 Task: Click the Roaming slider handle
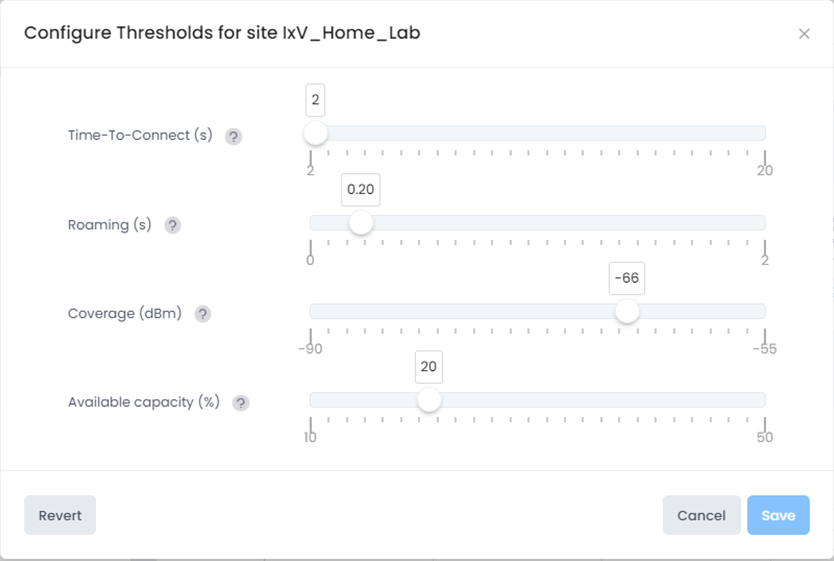coord(361,223)
